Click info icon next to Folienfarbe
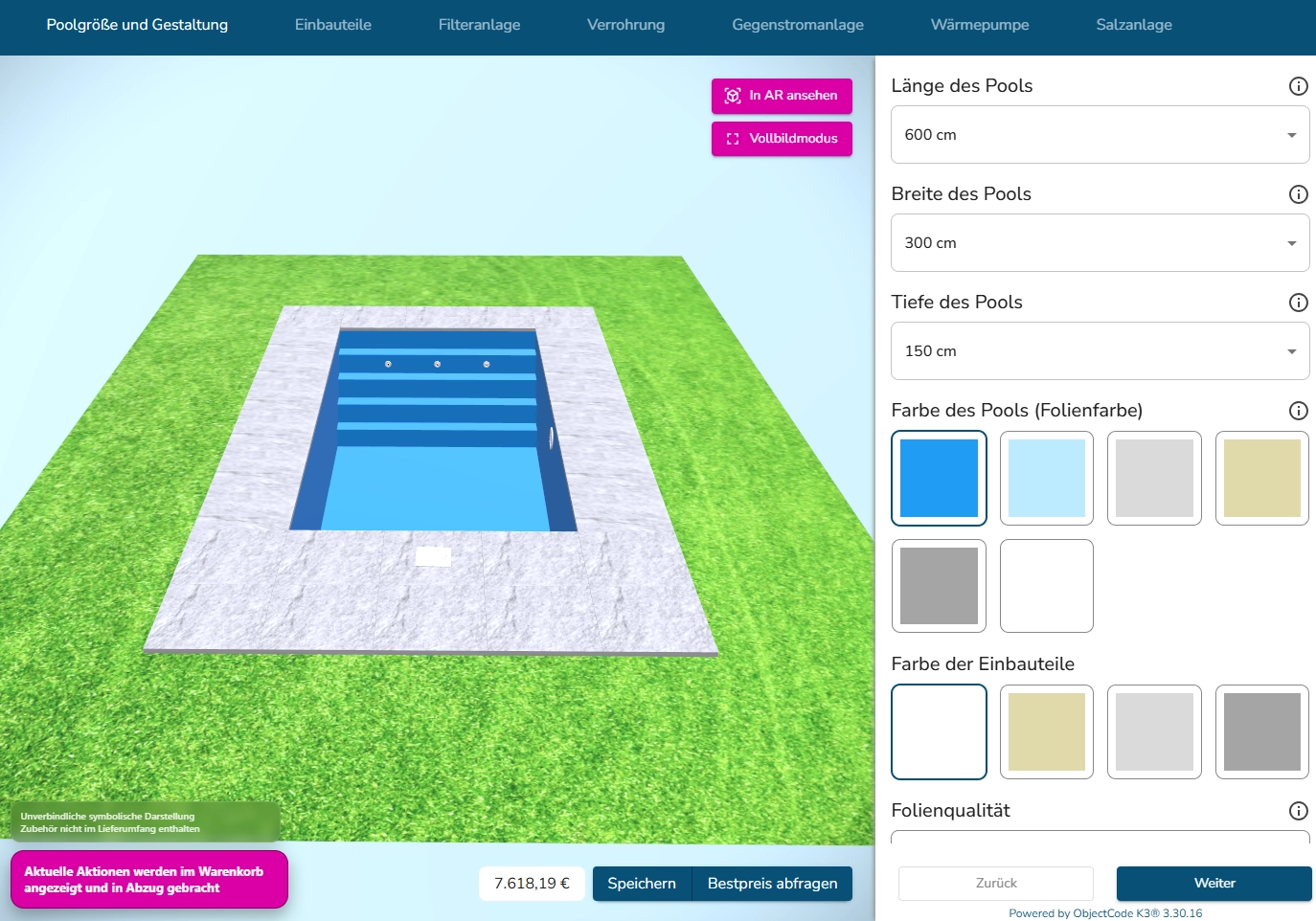1316x921 pixels. tap(1298, 411)
